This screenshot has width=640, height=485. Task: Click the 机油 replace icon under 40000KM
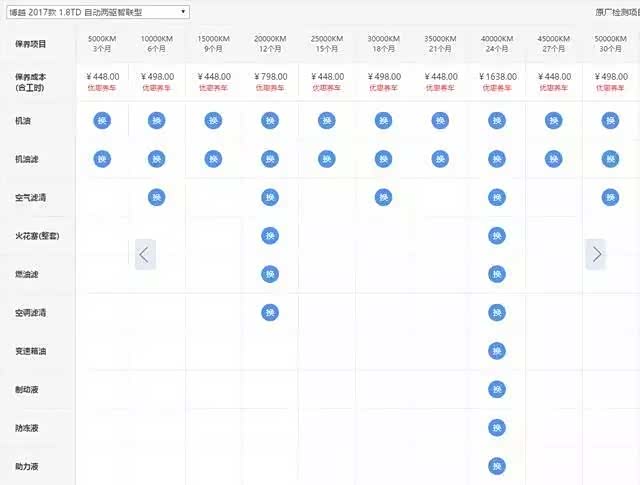[497, 120]
